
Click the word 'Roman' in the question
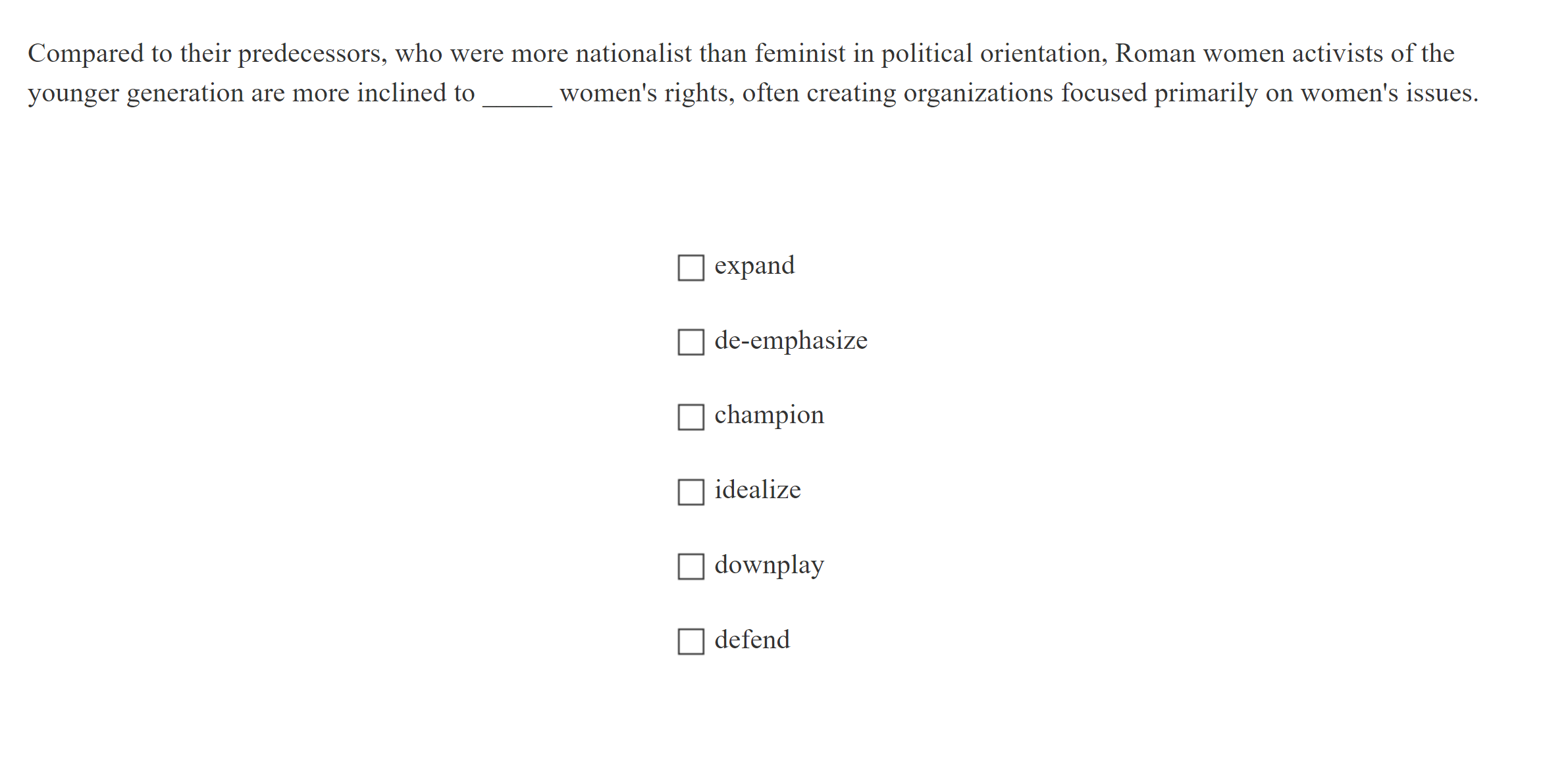[1155, 54]
